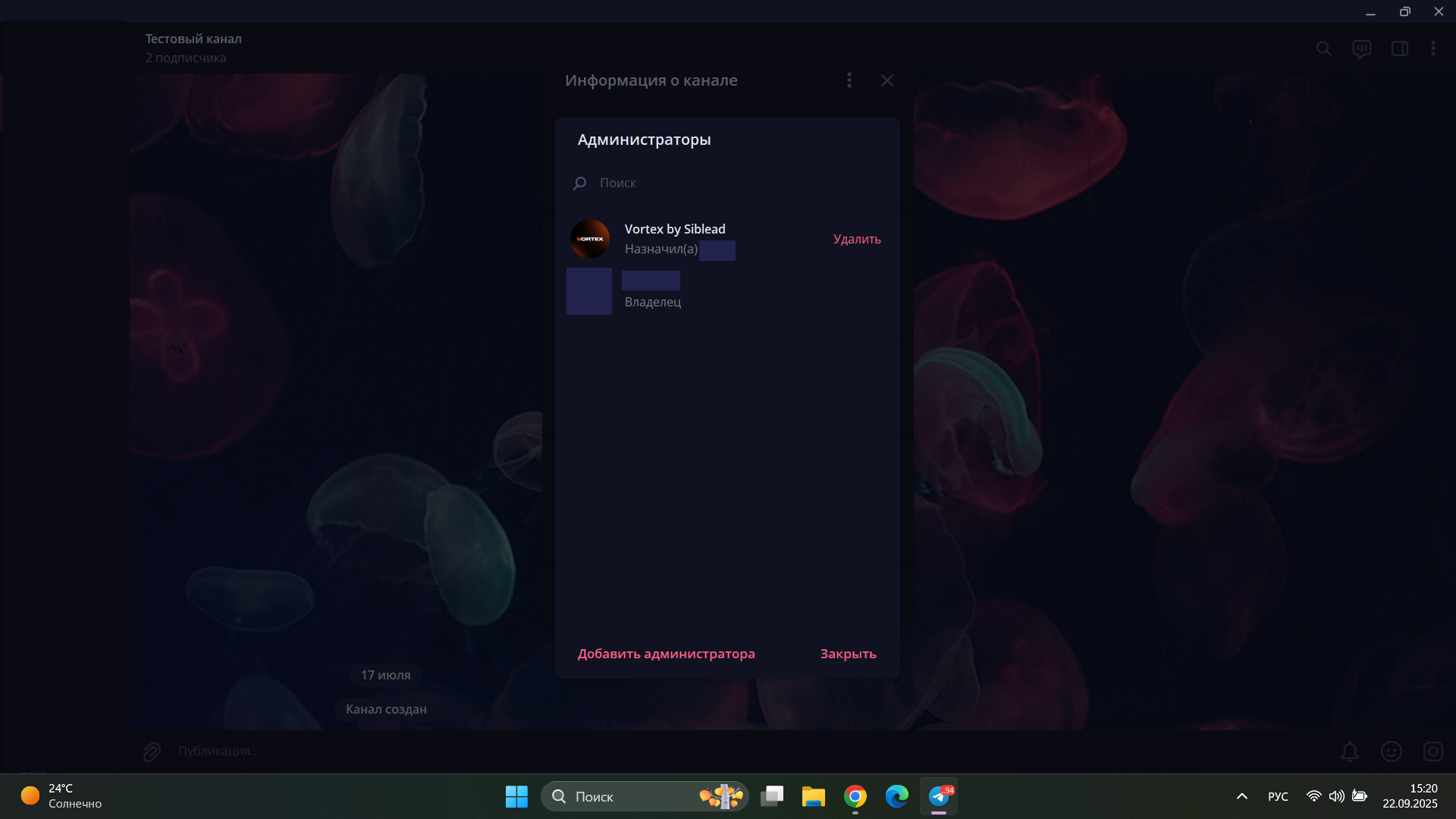Viewport: 1456px width, 819px height.
Task: Open search in channel header
Action: (1323, 49)
